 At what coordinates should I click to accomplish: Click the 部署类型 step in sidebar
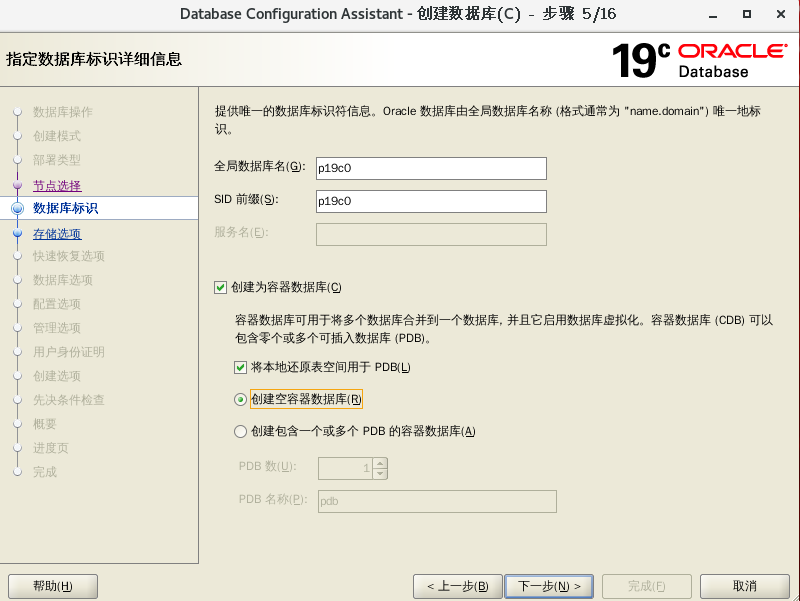click(57, 160)
